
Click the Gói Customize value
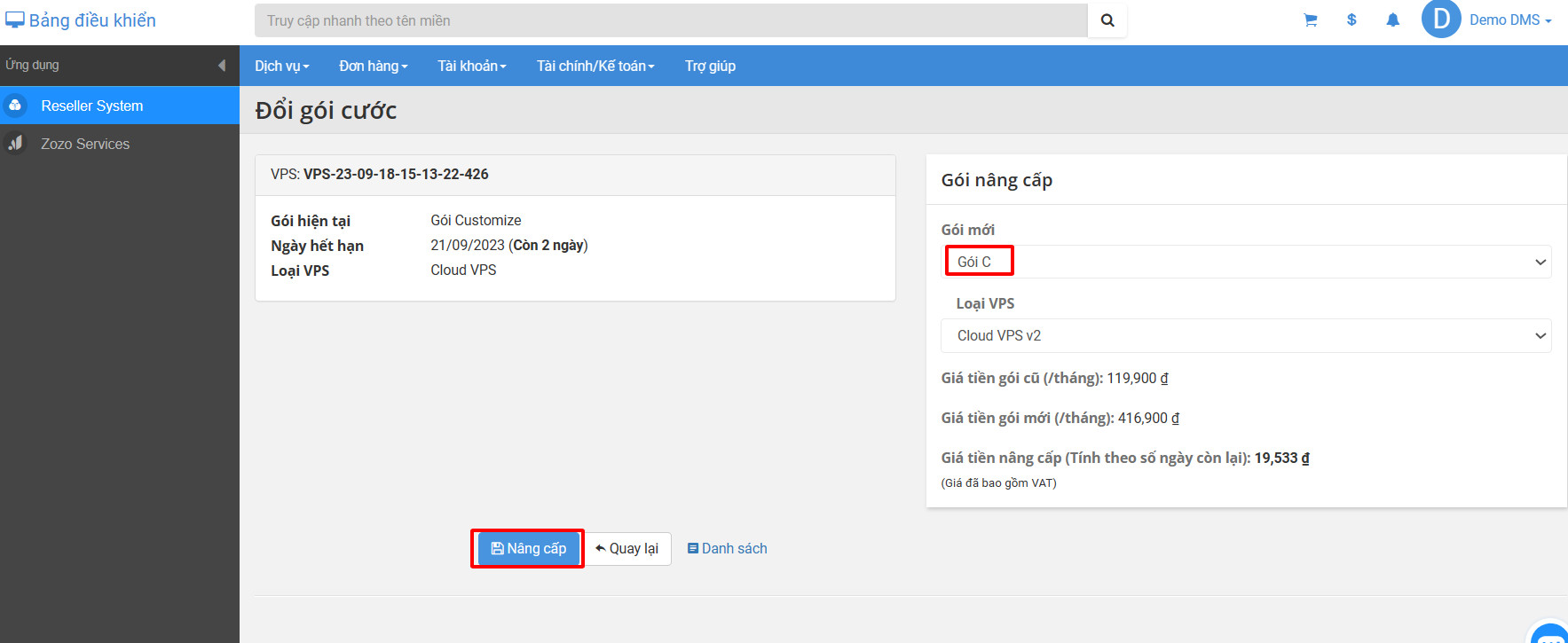[476, 220]
